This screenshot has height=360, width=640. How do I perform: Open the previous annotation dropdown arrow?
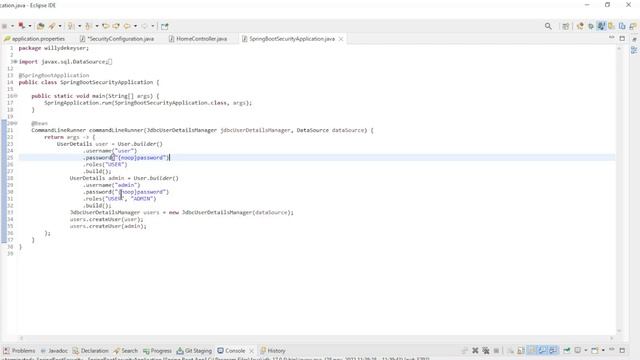click(x=97, y=26)
